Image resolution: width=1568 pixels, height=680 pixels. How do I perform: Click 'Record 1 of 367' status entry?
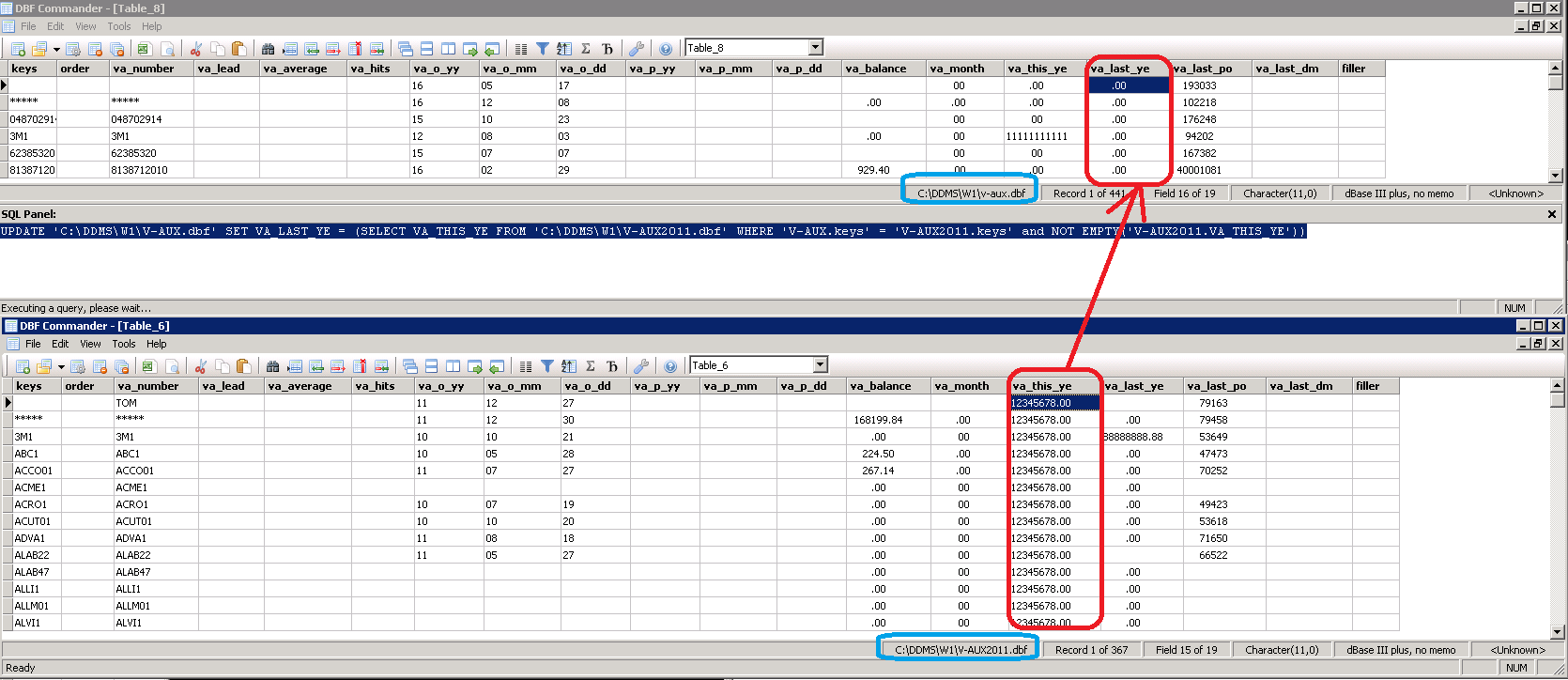tap(1091, 650)
